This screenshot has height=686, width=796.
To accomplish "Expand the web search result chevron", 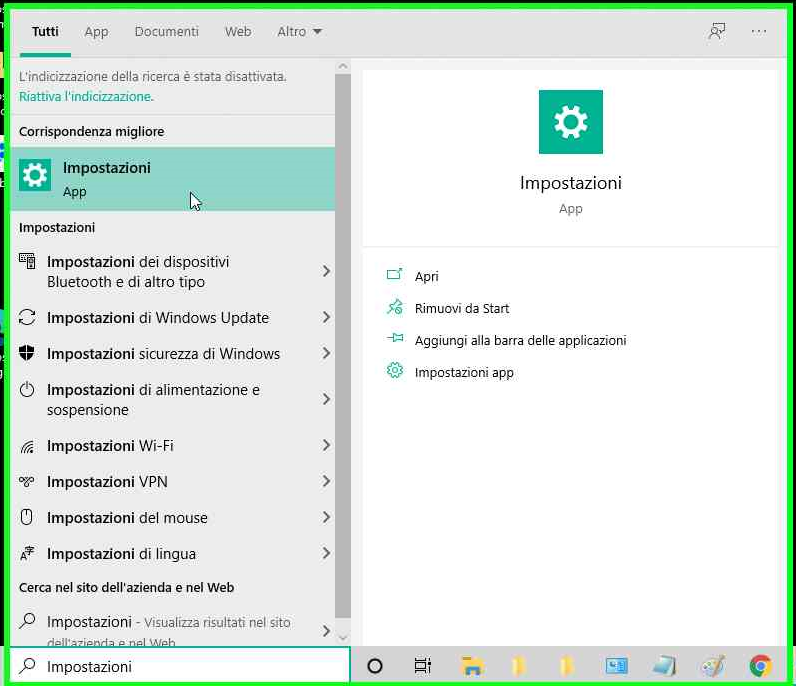I will 326,631.
